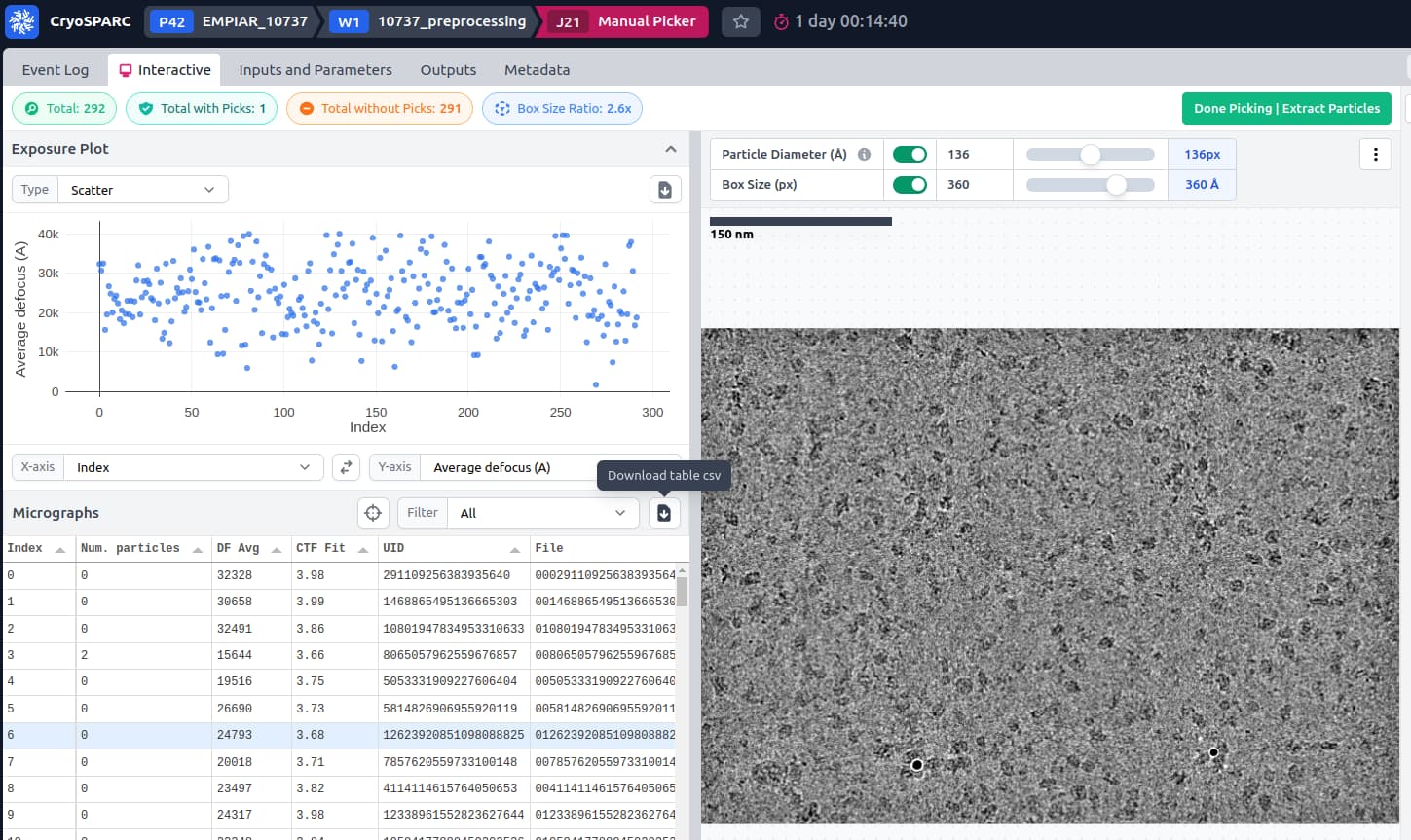Open project P42 EMPIAR_10737 breadcrumb

pos(233,21)
